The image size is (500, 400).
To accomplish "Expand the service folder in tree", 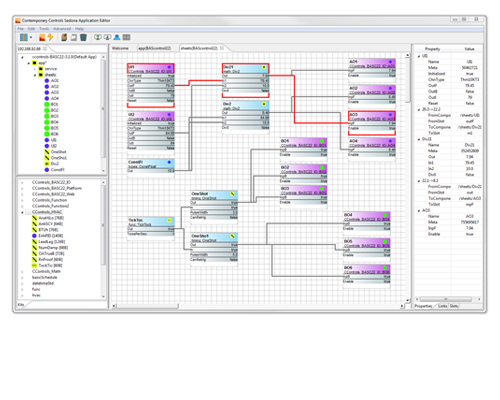I will [35, 69].
